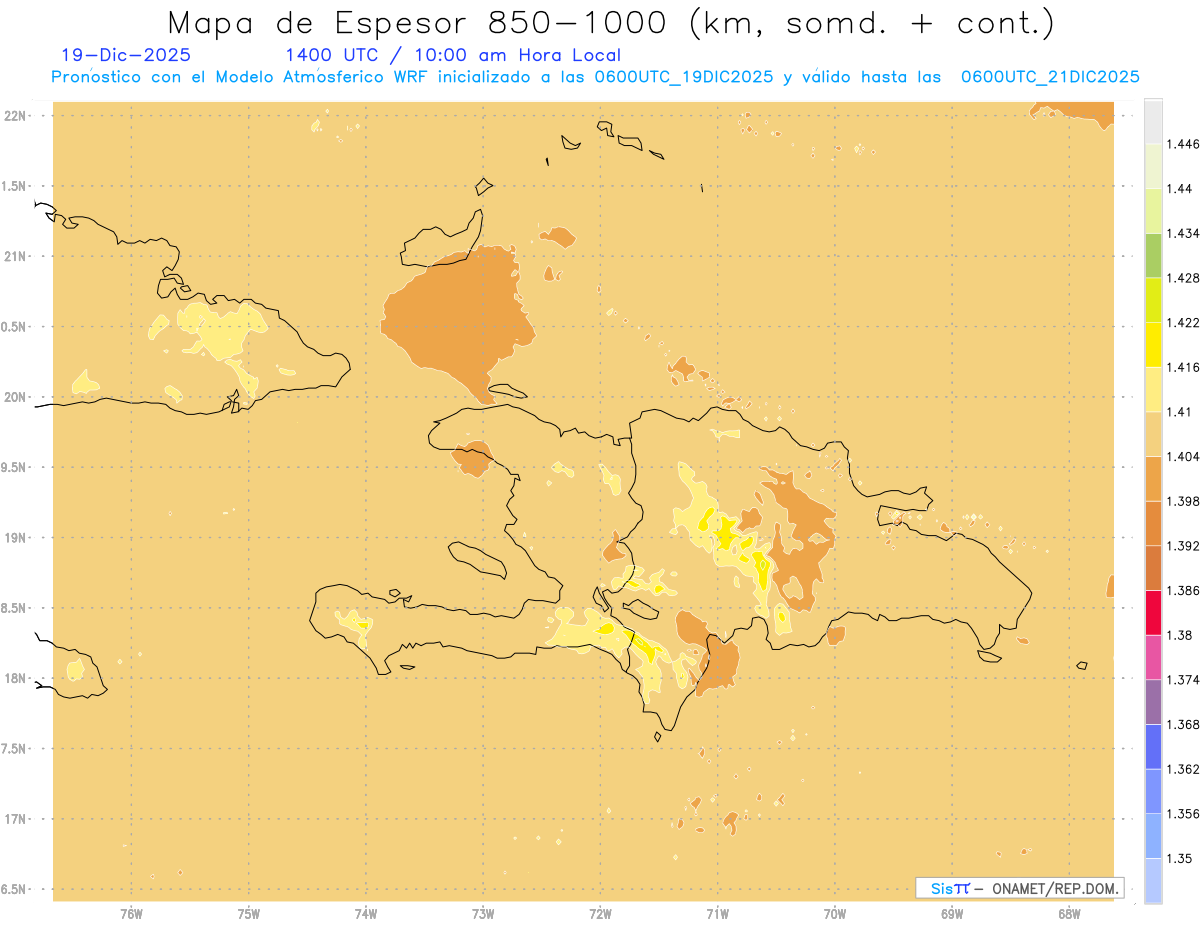Click the legend value '1.422'
Image resolution: width=1200 pixels, height=927 pixels.
1184,323
